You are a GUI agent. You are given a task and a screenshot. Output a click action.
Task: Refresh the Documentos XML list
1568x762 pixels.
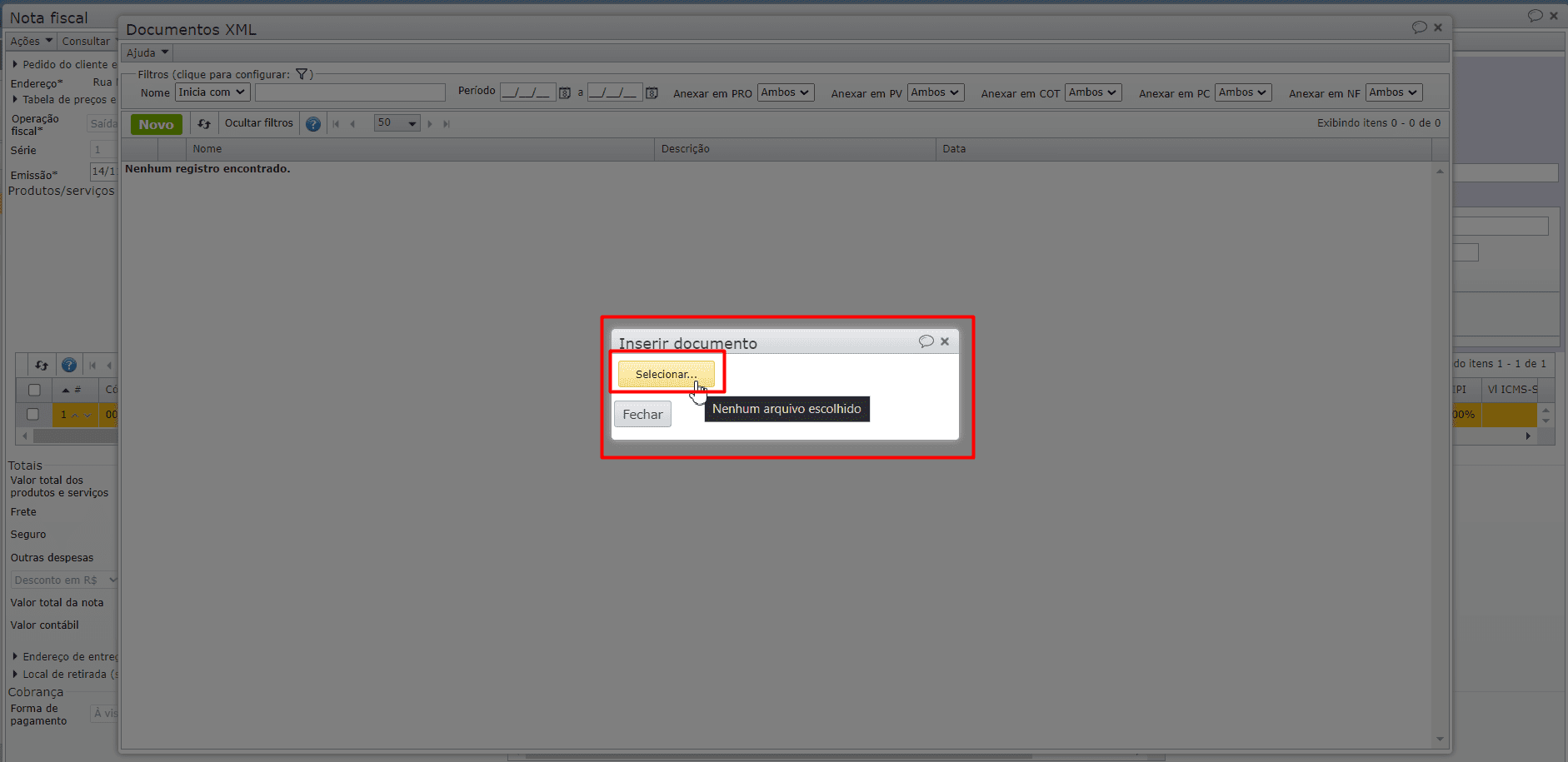pos(204,124)
